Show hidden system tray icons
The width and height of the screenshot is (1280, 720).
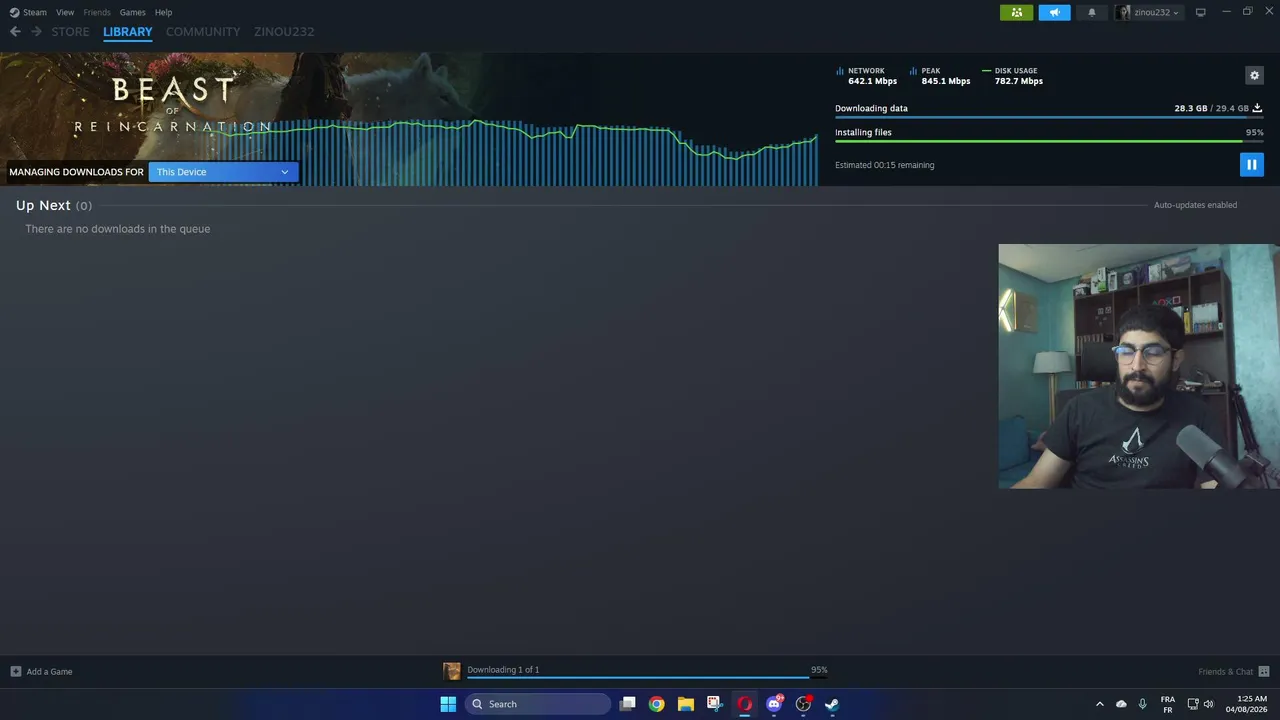1099,704
